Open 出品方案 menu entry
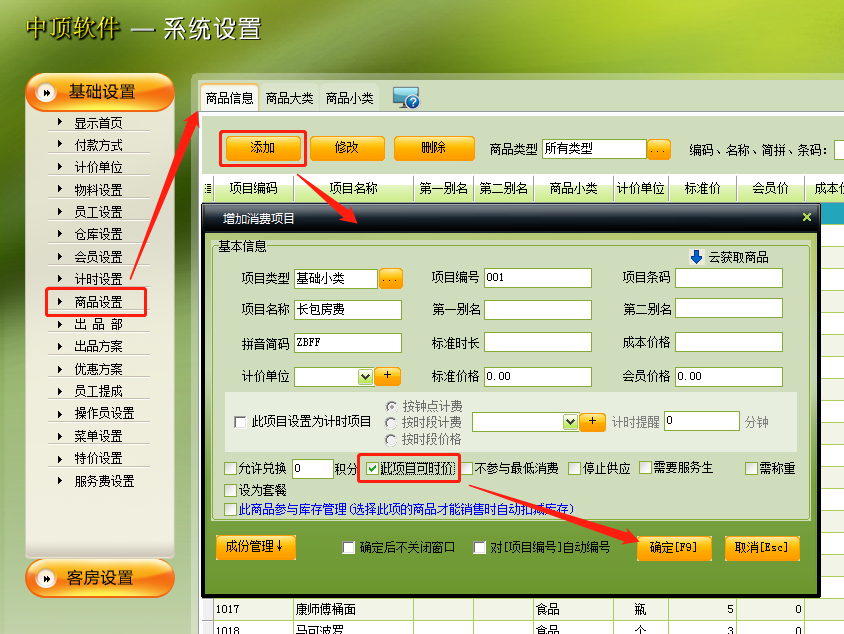Image resolution: width=844 pixels, height=634 pixels. click(98, 346)
